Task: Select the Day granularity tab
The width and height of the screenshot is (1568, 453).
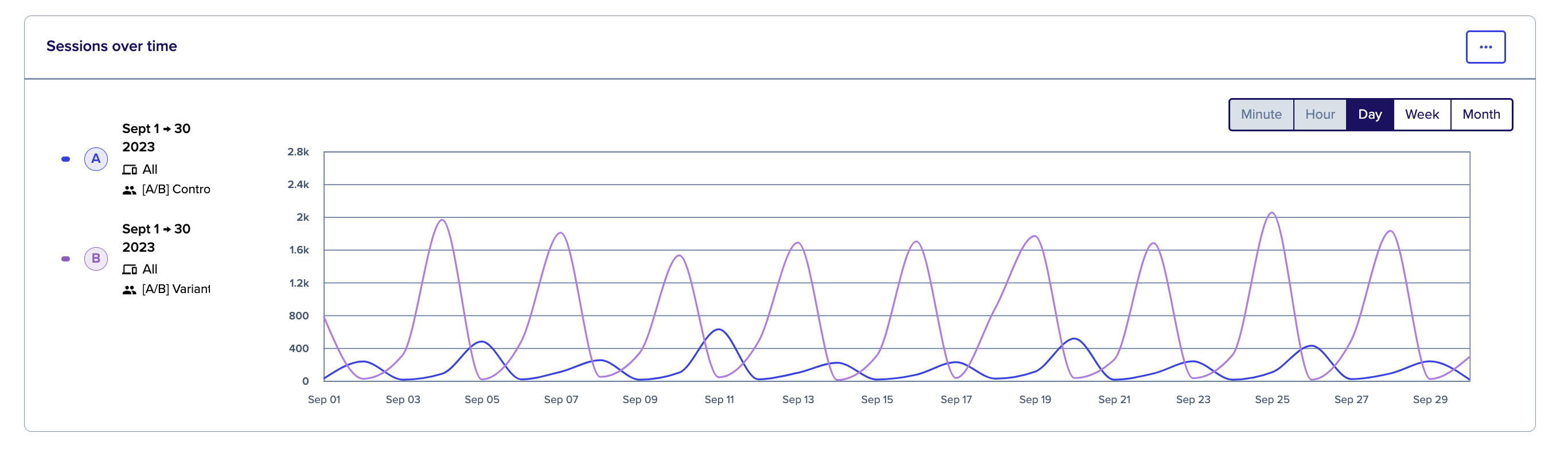Action: tap(1370, 115)
